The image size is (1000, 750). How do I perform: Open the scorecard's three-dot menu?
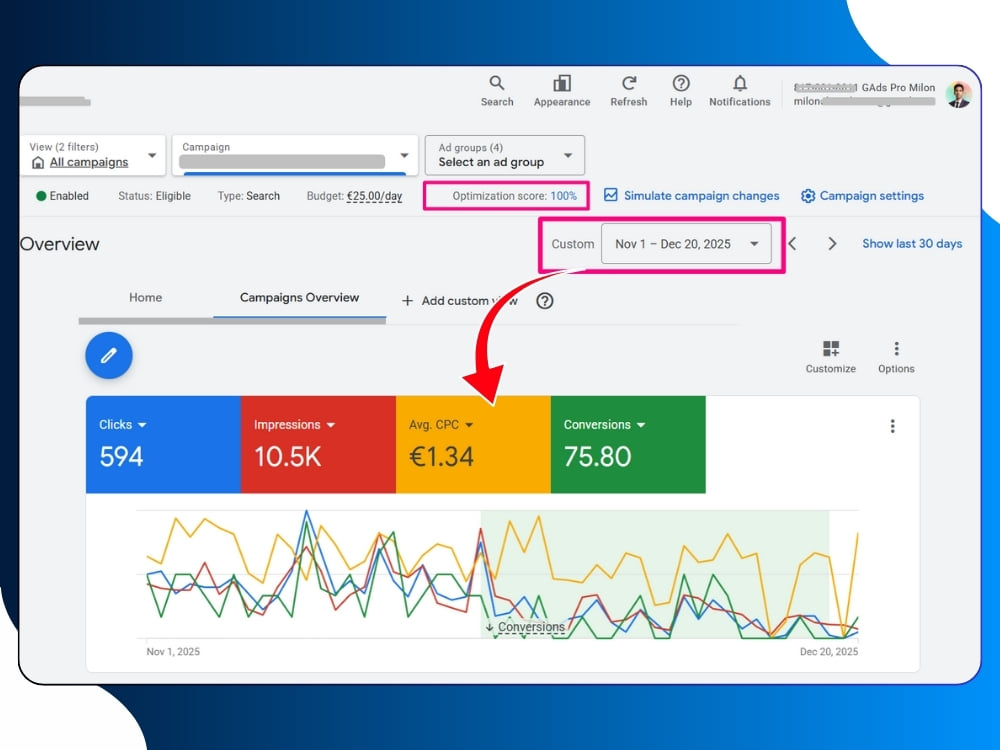click(892, 426)
